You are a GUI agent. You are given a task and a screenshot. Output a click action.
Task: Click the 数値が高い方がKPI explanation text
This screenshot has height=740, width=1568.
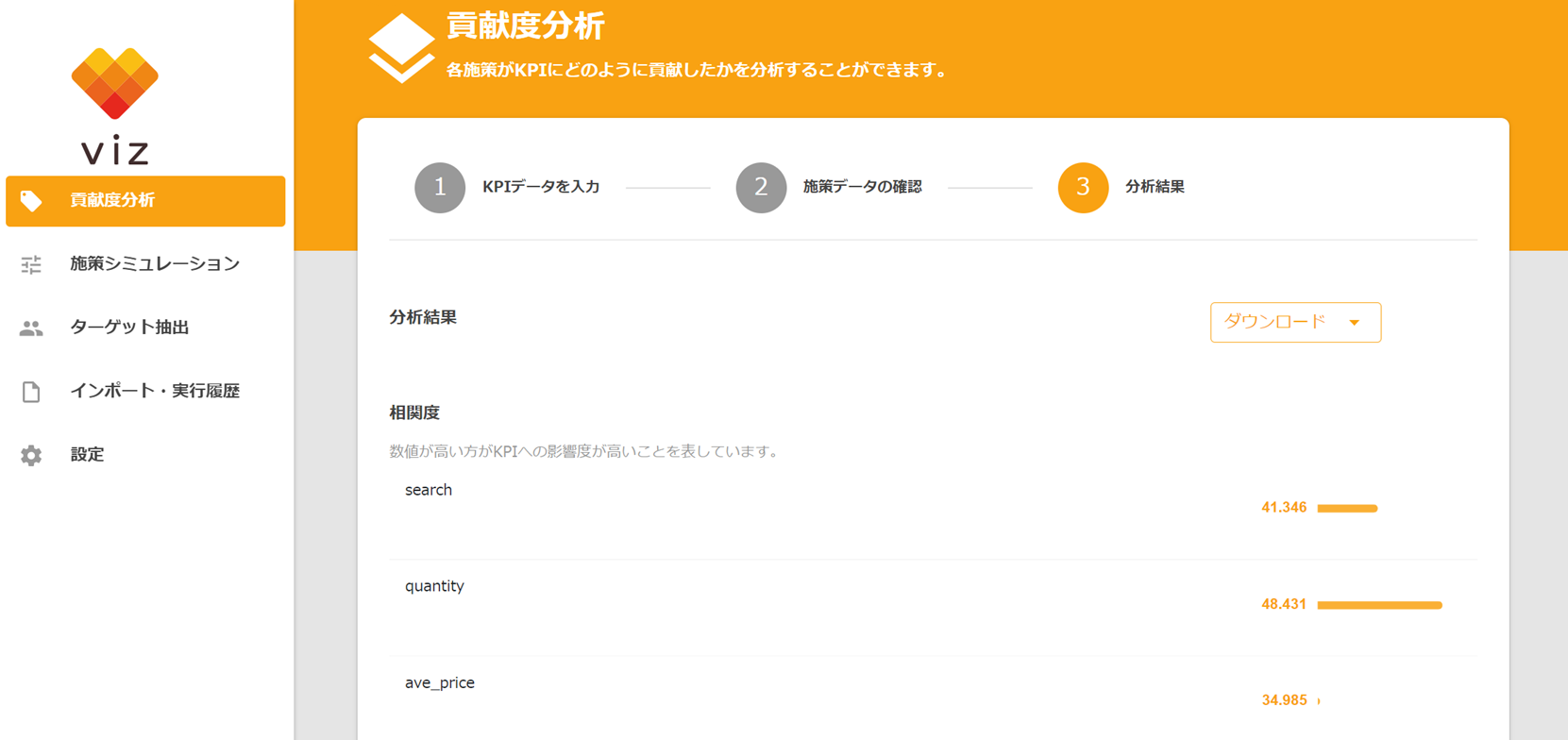tap(586, 451)
